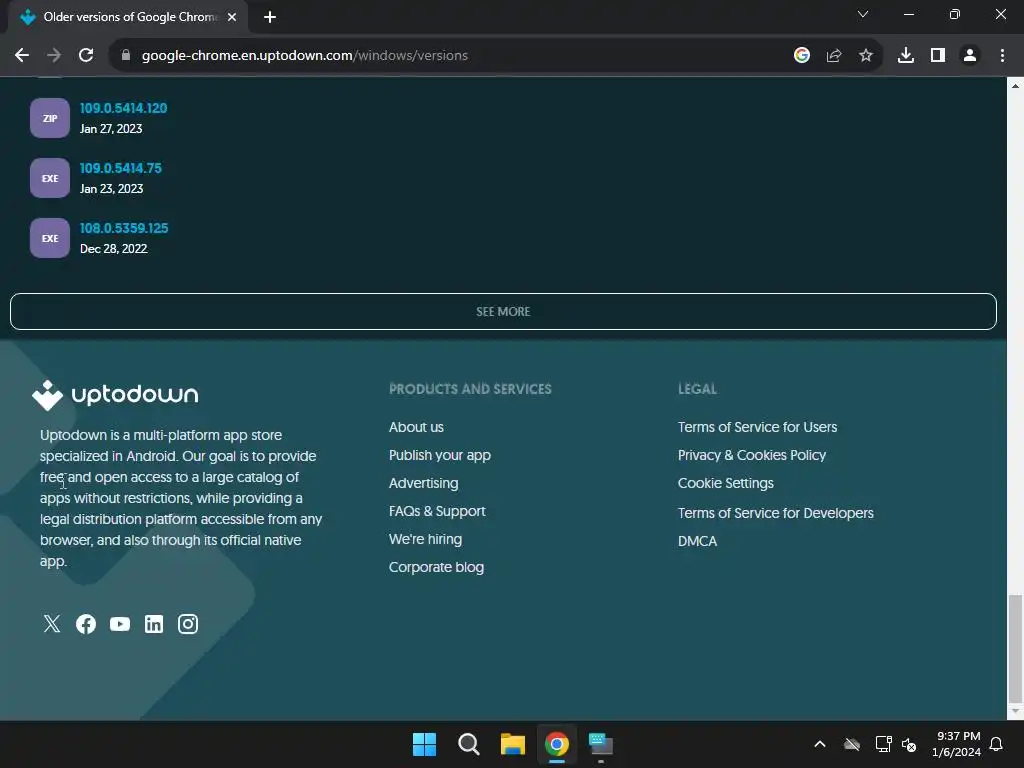
Task: Open Windows Search from taskbar
Action: pos(468,744)
